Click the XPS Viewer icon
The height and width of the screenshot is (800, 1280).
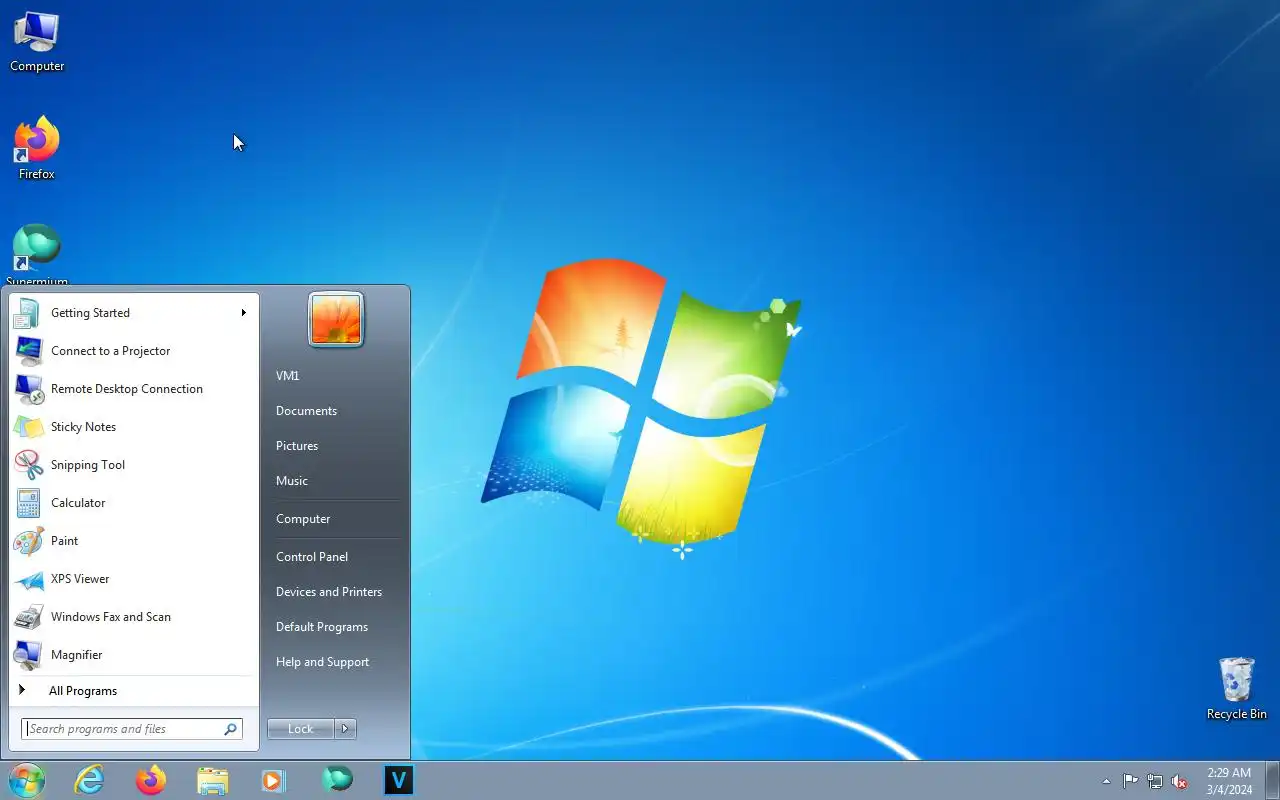click(x=28, y=579)
